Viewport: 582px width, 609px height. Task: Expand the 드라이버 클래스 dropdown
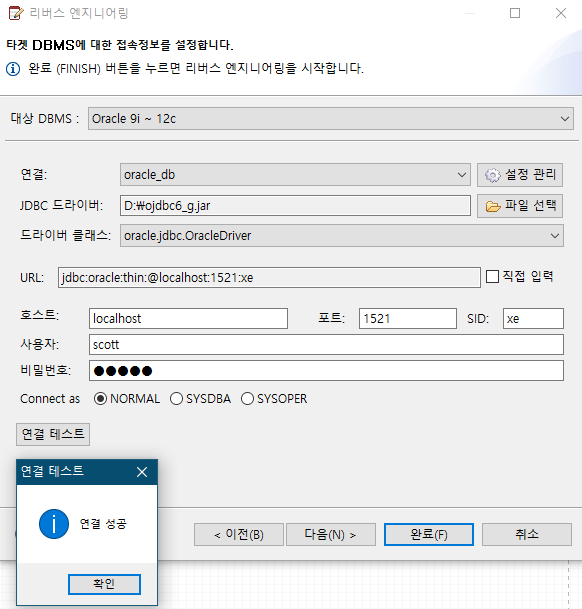click(x=342, y=236)
